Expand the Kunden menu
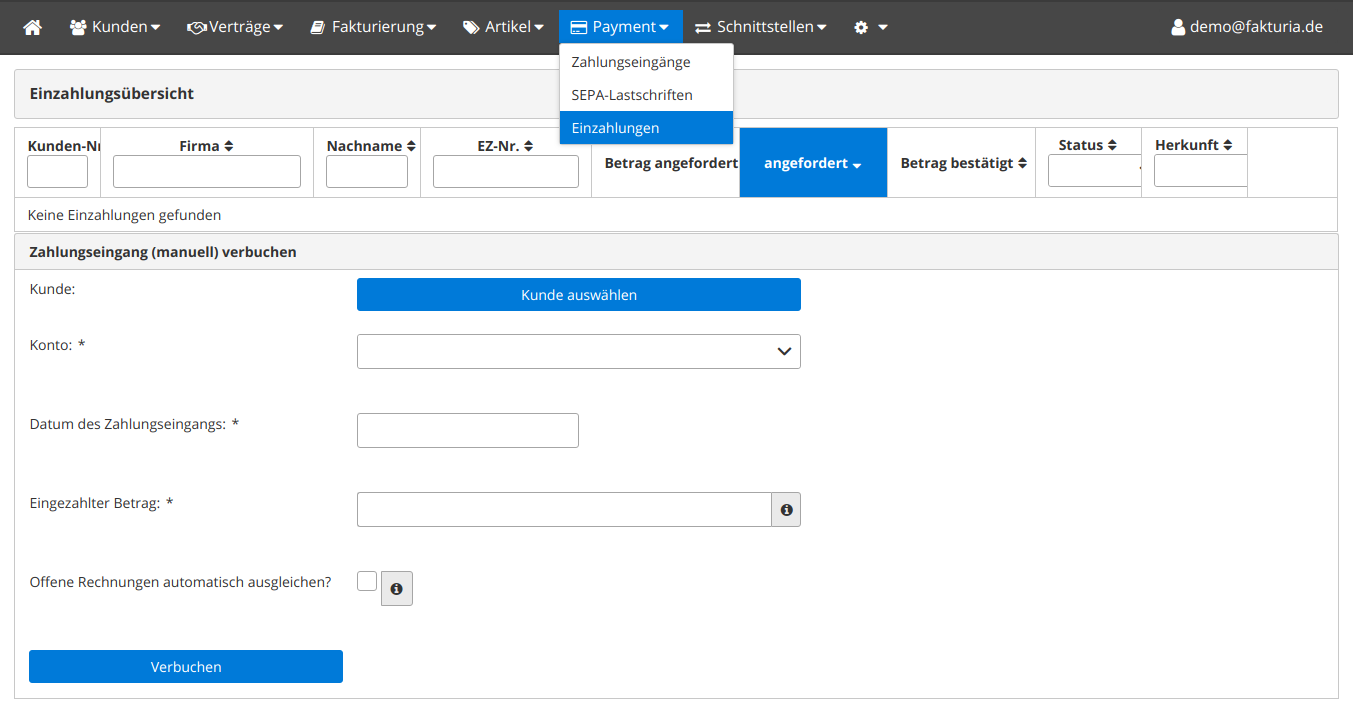The width and height of the screenshot is (1353, 712). (x=114, y=27)
